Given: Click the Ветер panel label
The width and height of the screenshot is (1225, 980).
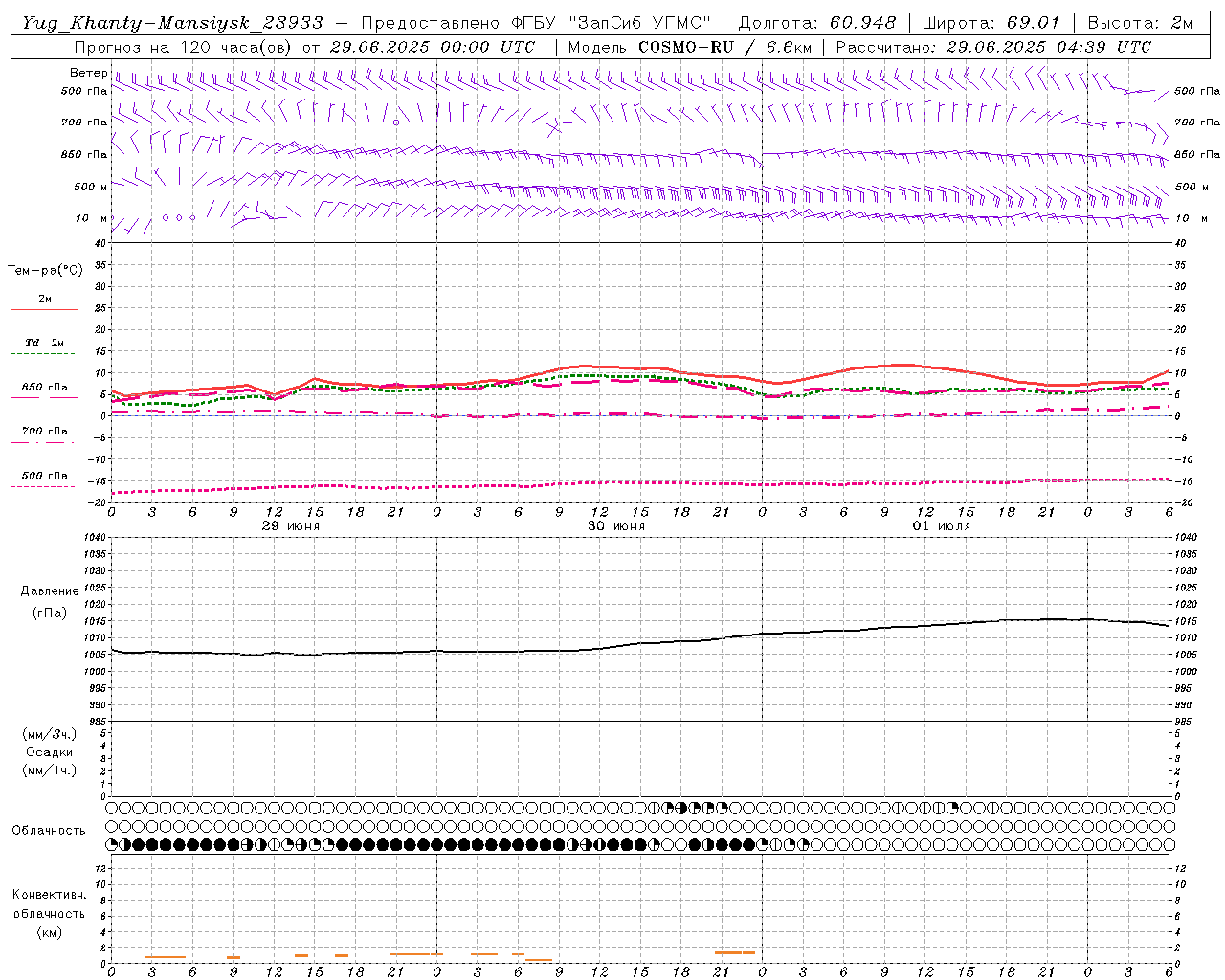Looking at the screenshot, I should 88,73.
